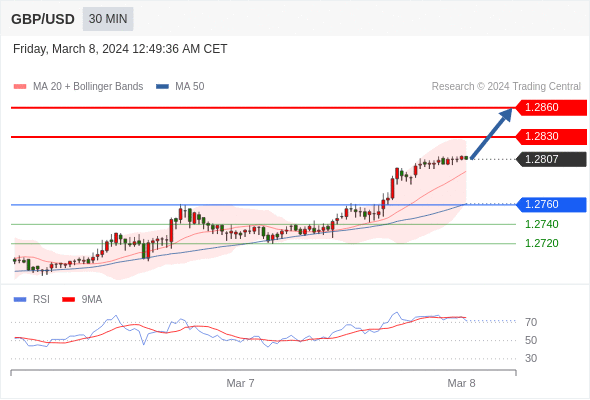
Task: Click the 'MA 20 + Bollinger Bands' legend label
Action: coord(88,87)
